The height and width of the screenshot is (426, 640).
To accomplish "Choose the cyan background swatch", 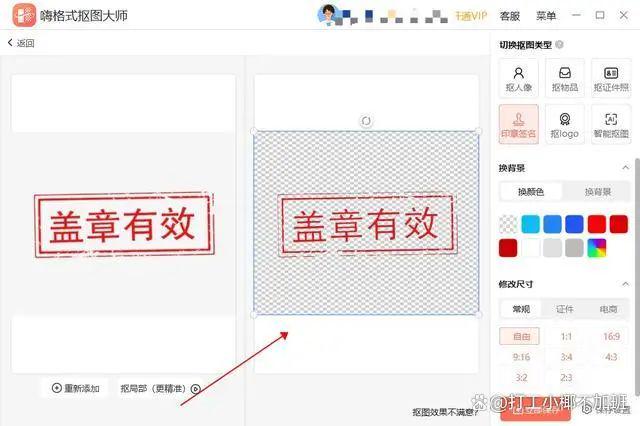I will 530,224.
